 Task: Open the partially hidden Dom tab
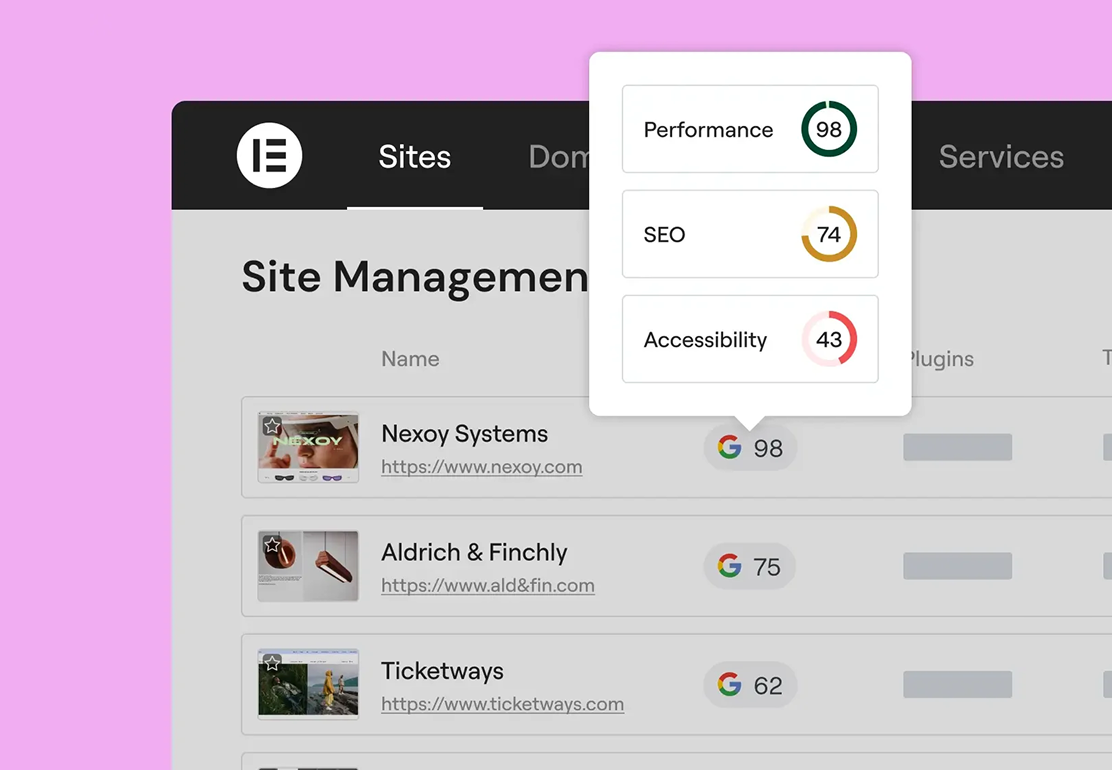[x=559, y=157]
